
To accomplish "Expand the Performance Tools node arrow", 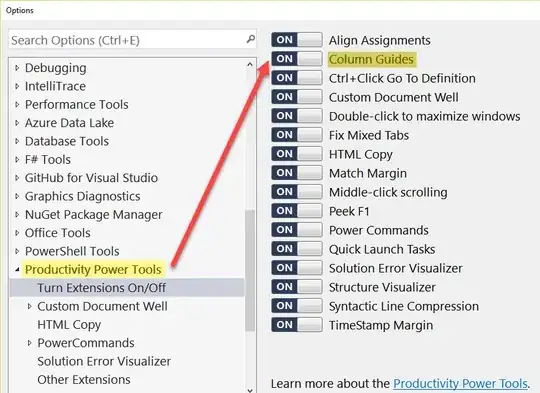I will click(x=17, y=104).
